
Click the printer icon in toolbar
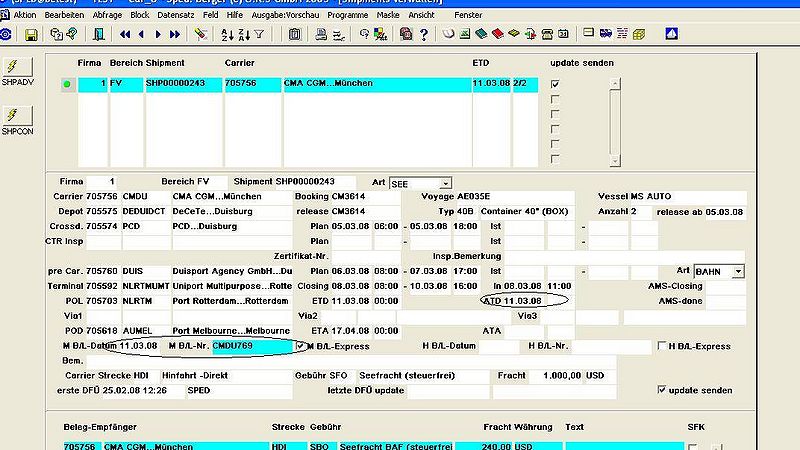(321, 35)
